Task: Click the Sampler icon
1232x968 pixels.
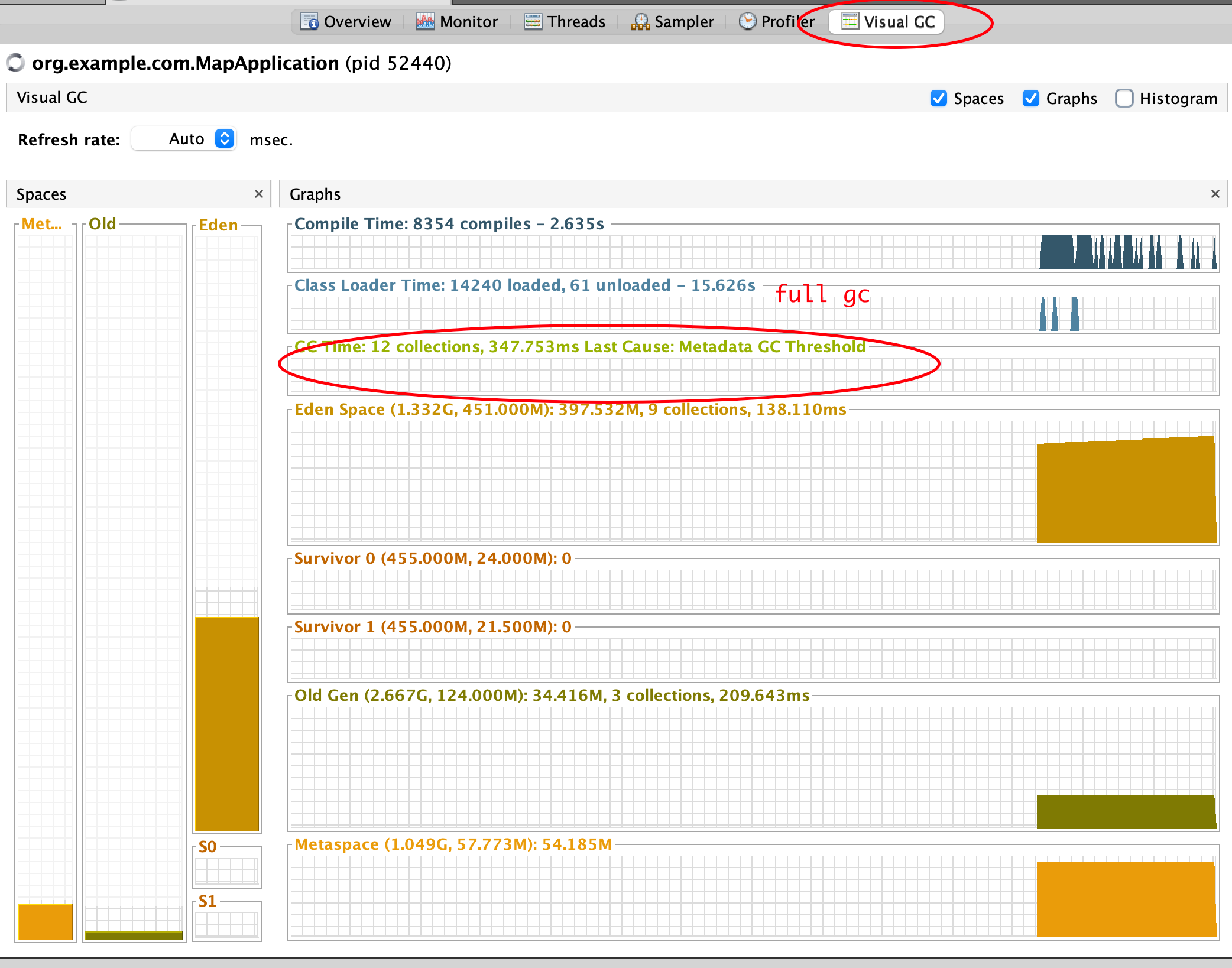Action: pos(640,22)
